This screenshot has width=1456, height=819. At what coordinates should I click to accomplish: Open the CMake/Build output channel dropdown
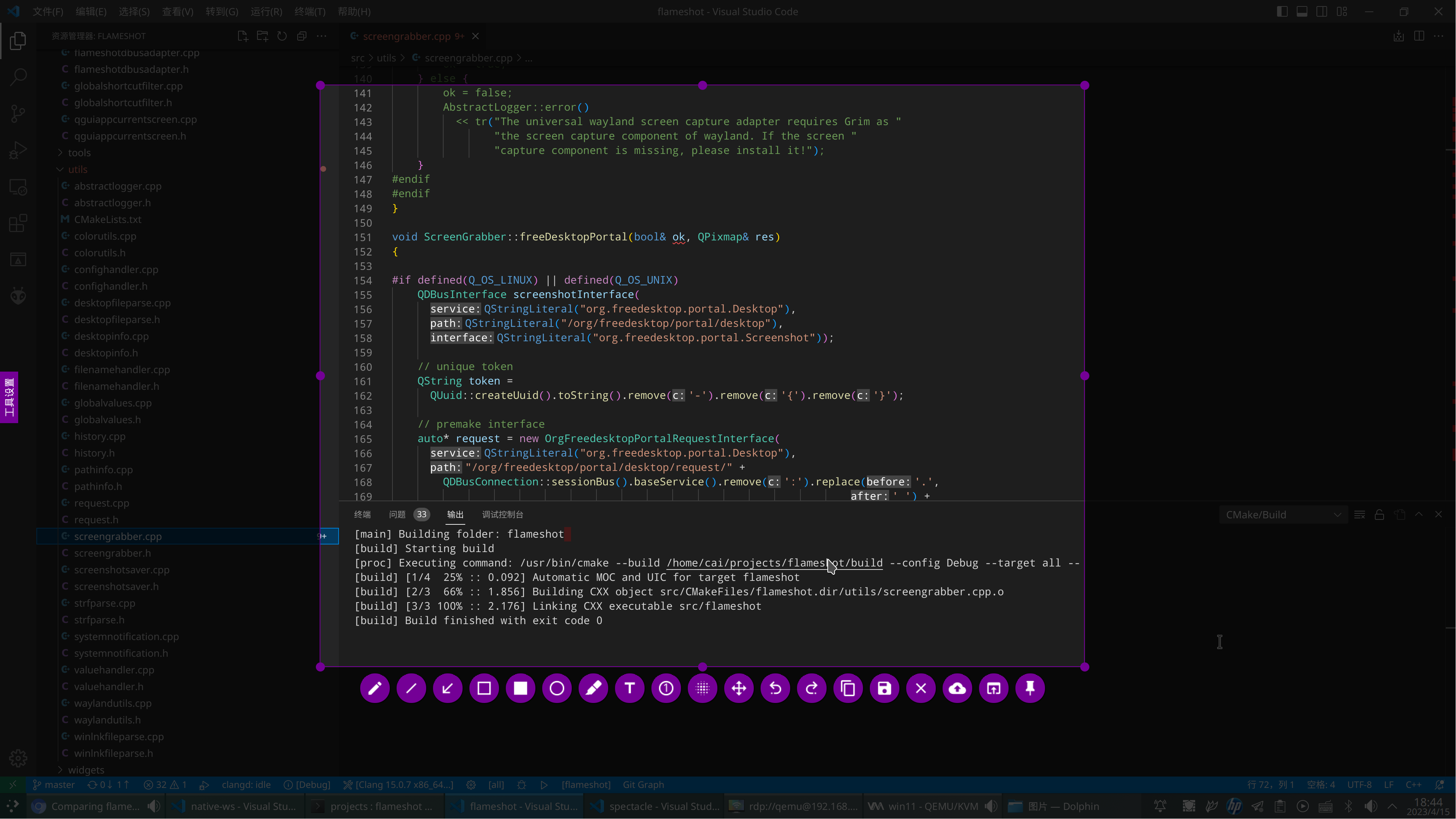pos(1283,515)
